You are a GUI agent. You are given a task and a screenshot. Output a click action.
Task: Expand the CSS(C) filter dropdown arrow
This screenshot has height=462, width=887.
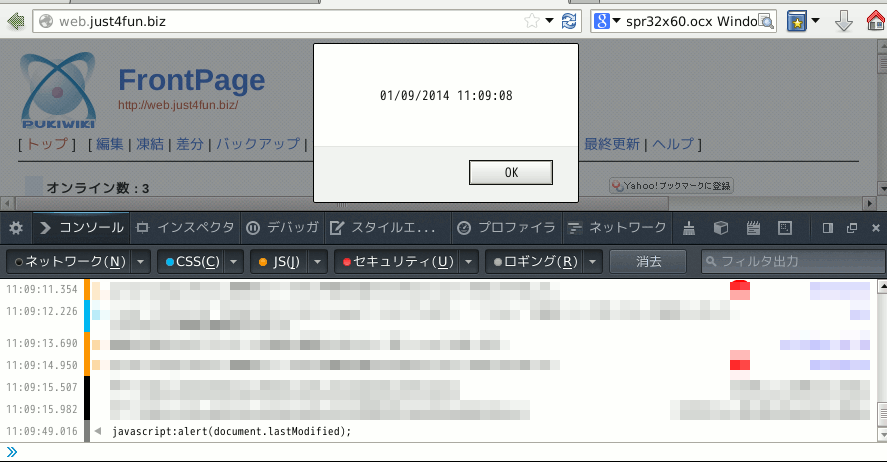tap(234, 262)
